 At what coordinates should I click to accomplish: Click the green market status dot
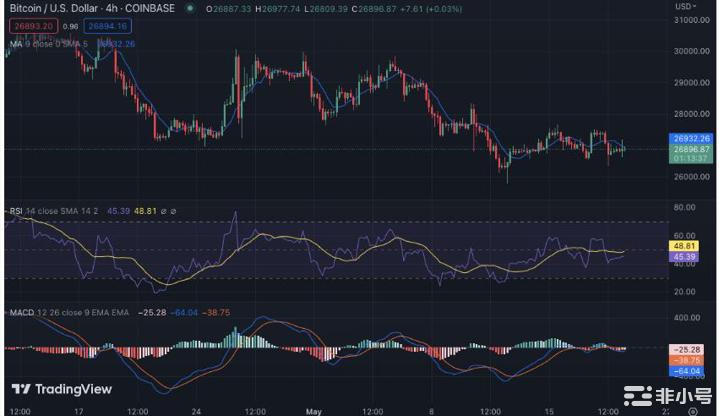(190, 9)
